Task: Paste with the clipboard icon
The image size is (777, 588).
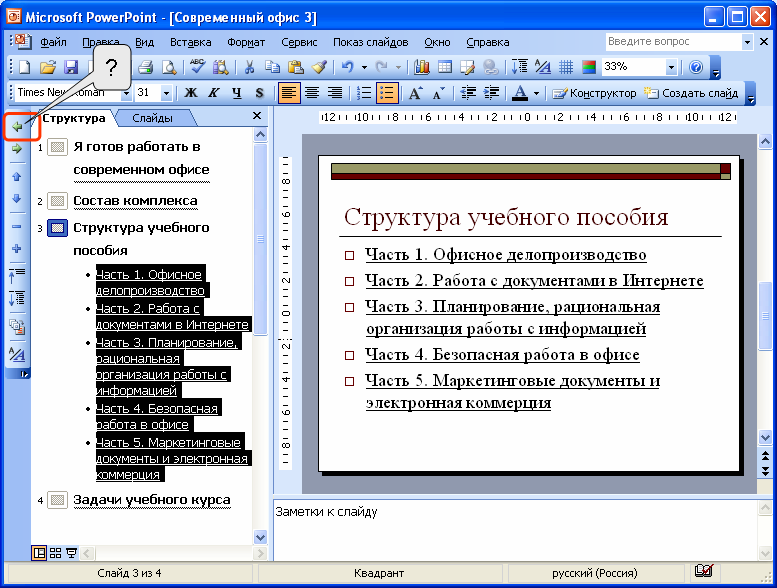Action: [295, 67]
